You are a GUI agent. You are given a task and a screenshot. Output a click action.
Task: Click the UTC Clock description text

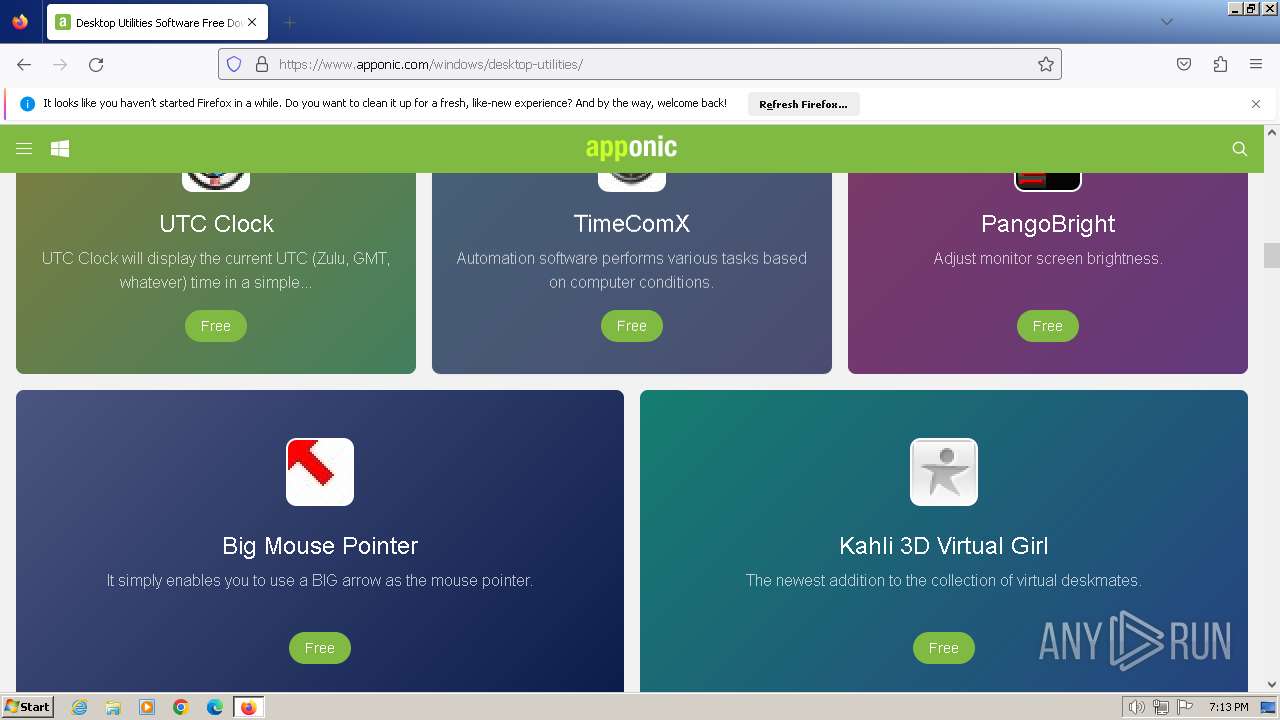(216, 270)
